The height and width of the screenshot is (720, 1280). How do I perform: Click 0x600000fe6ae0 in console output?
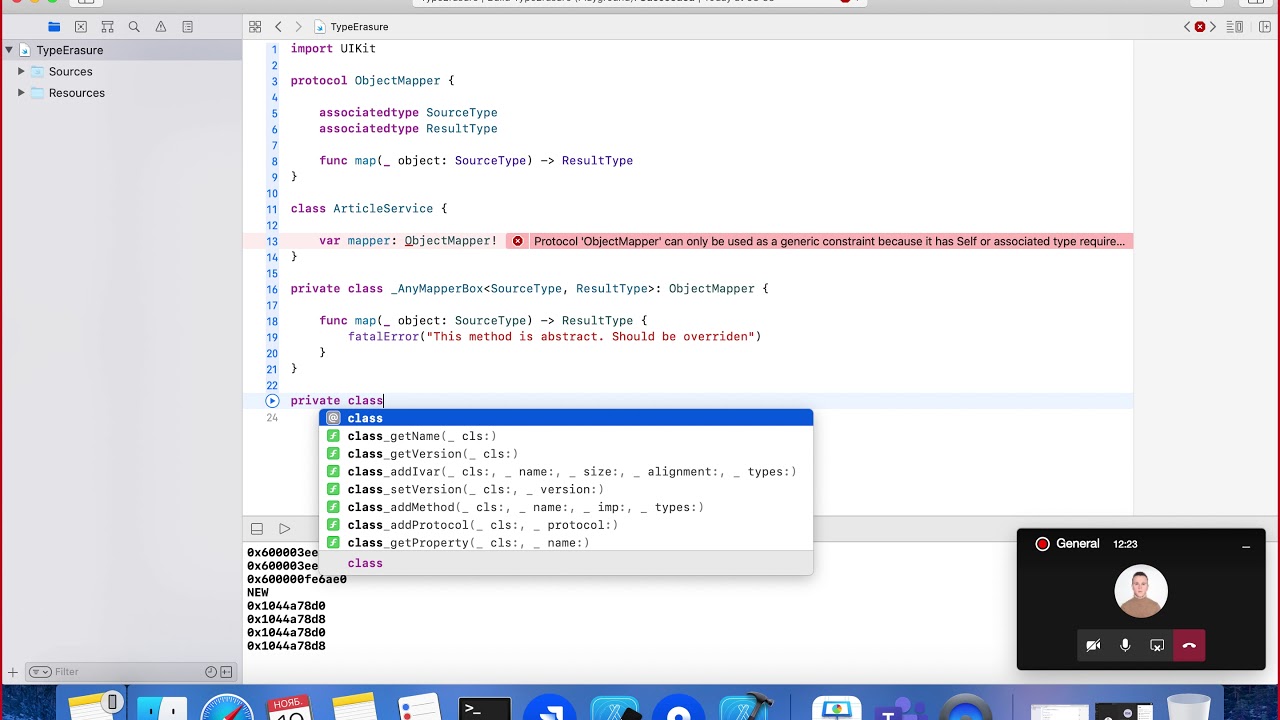tap(297, 580)
